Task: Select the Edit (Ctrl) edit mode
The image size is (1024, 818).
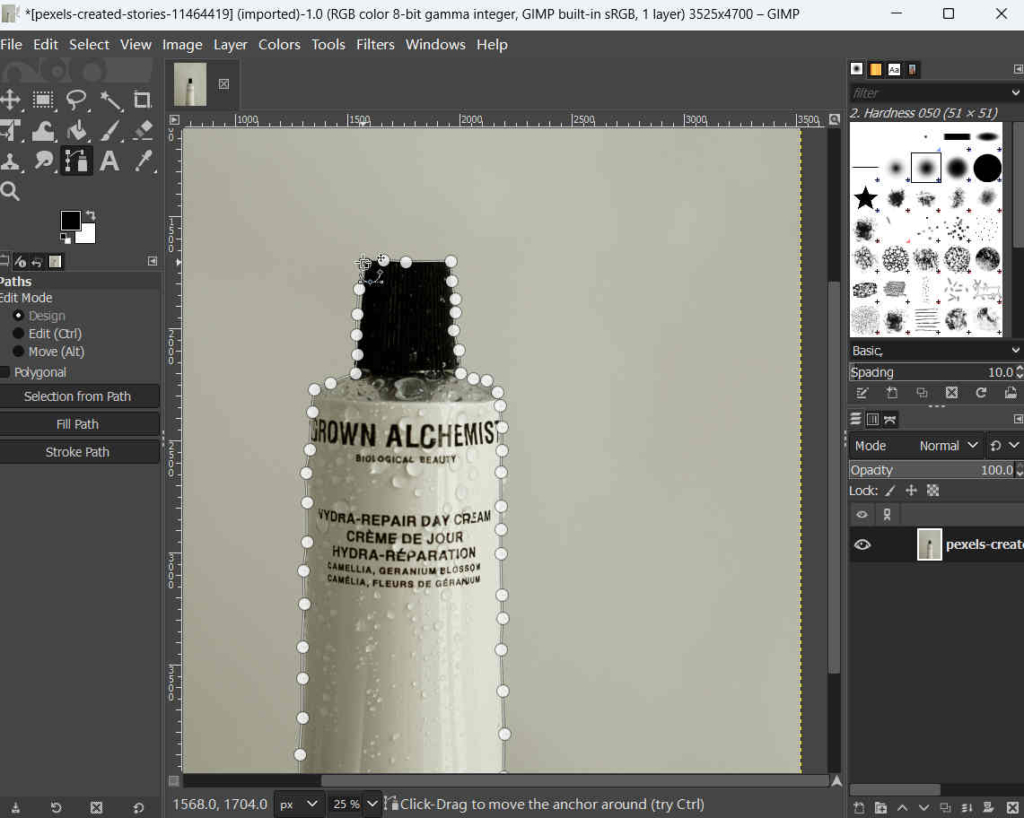Action: click(x=18, y=334)
